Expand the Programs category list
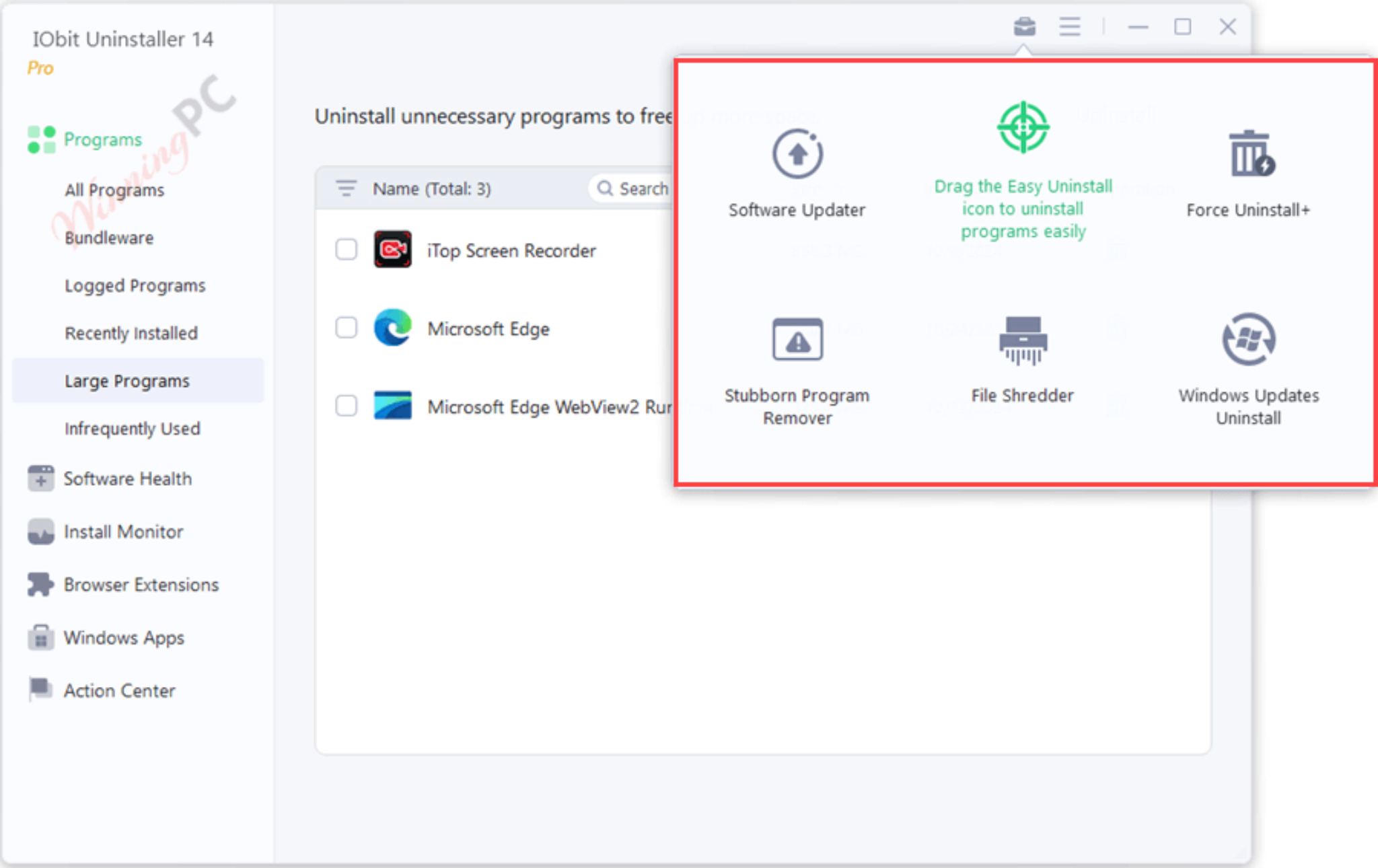1378x868 pixels. pyautogui.click(x=102, y=139)
